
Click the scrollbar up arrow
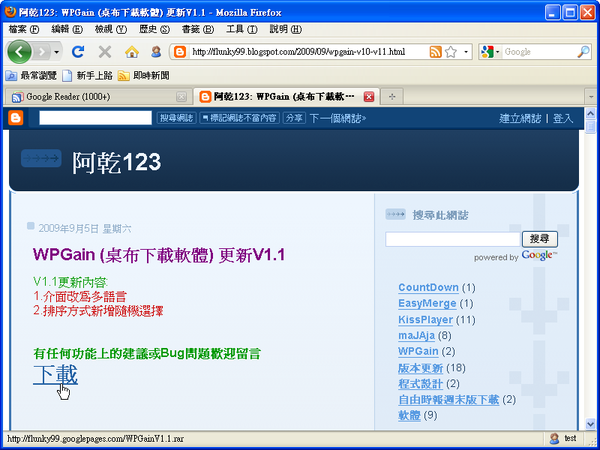[591, 113]
